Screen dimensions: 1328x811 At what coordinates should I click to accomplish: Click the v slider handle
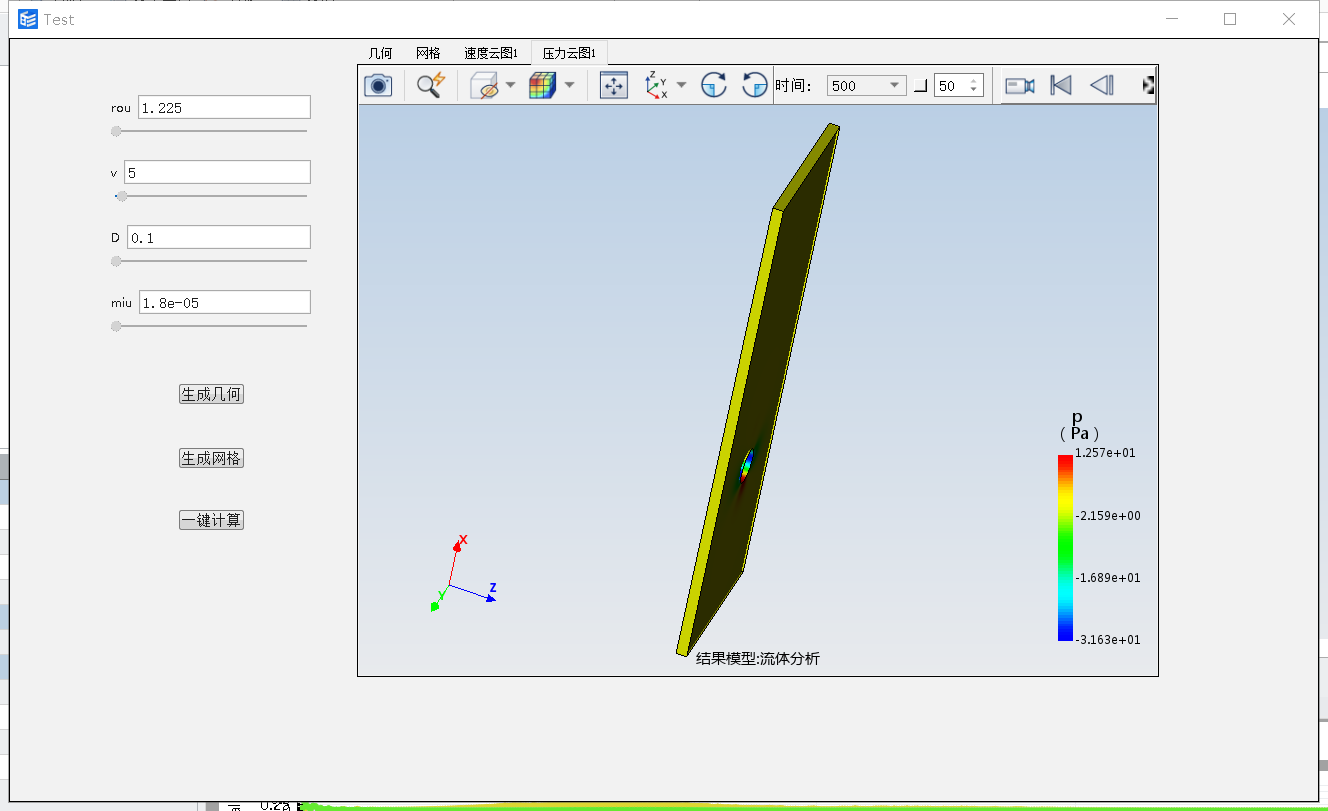pyautogui.click(x=122, y=196)
